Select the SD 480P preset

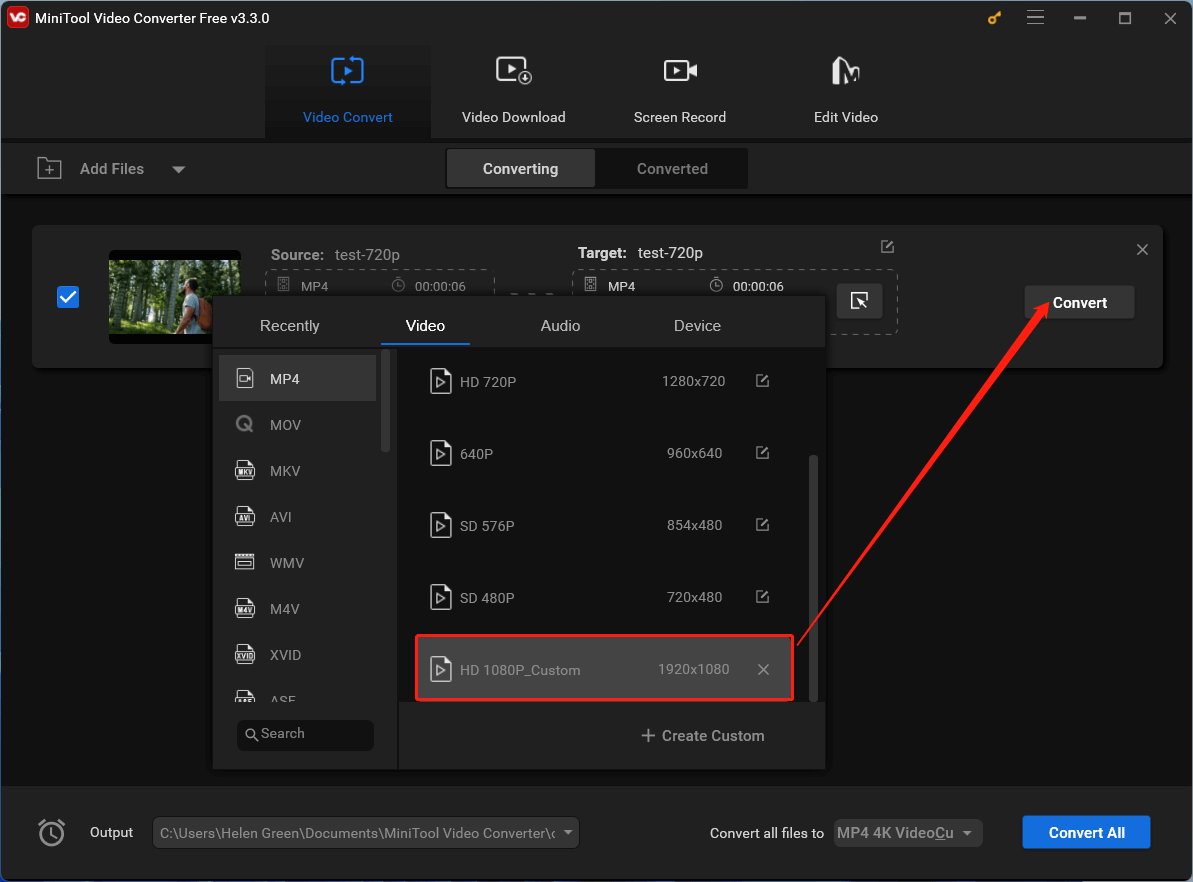pos(604,597)
